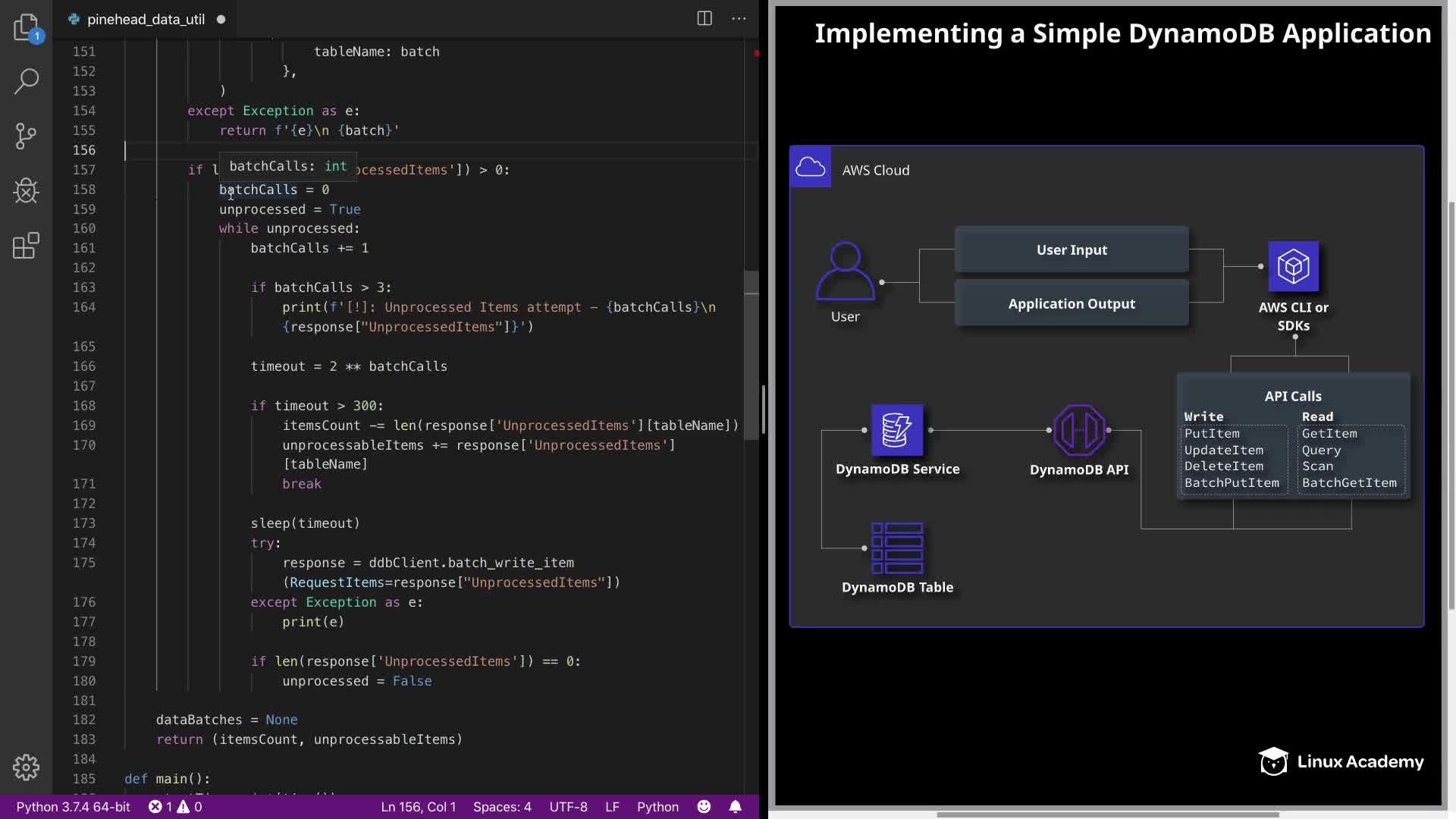Open the Extensions view icon

(x=27, y=246)
